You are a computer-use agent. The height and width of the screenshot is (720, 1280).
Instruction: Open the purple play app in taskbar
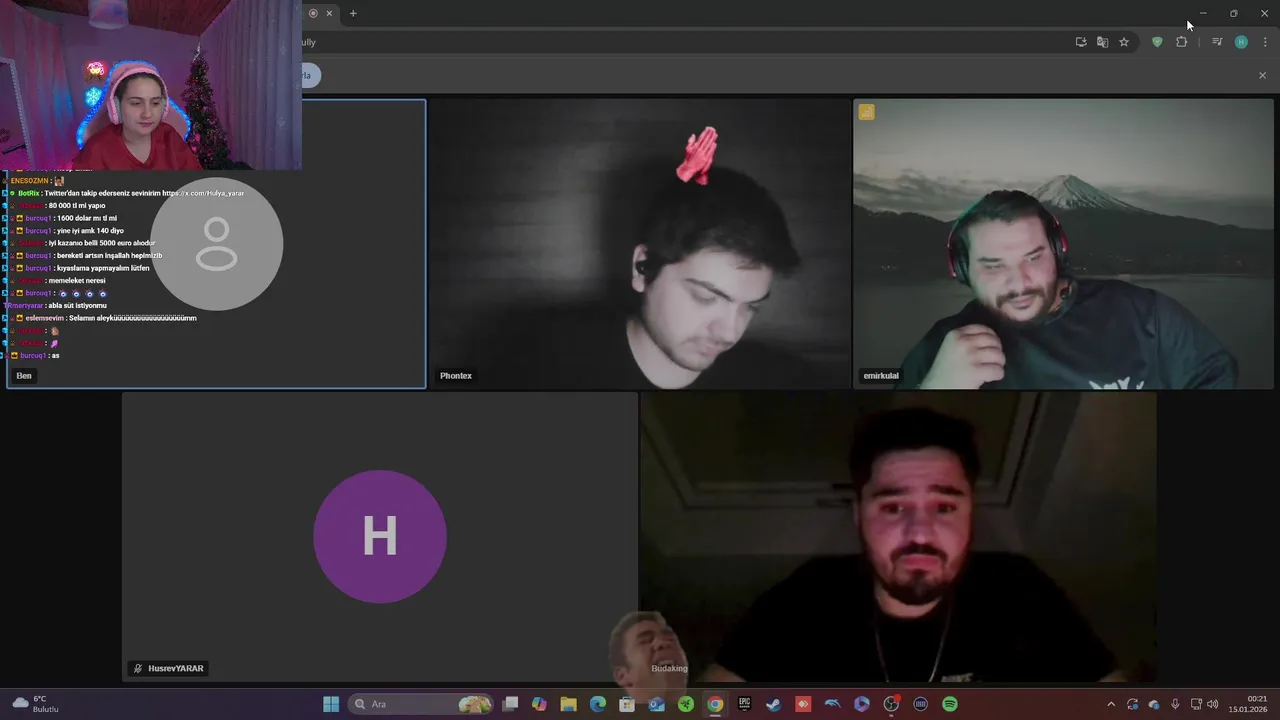pos(862,704)
